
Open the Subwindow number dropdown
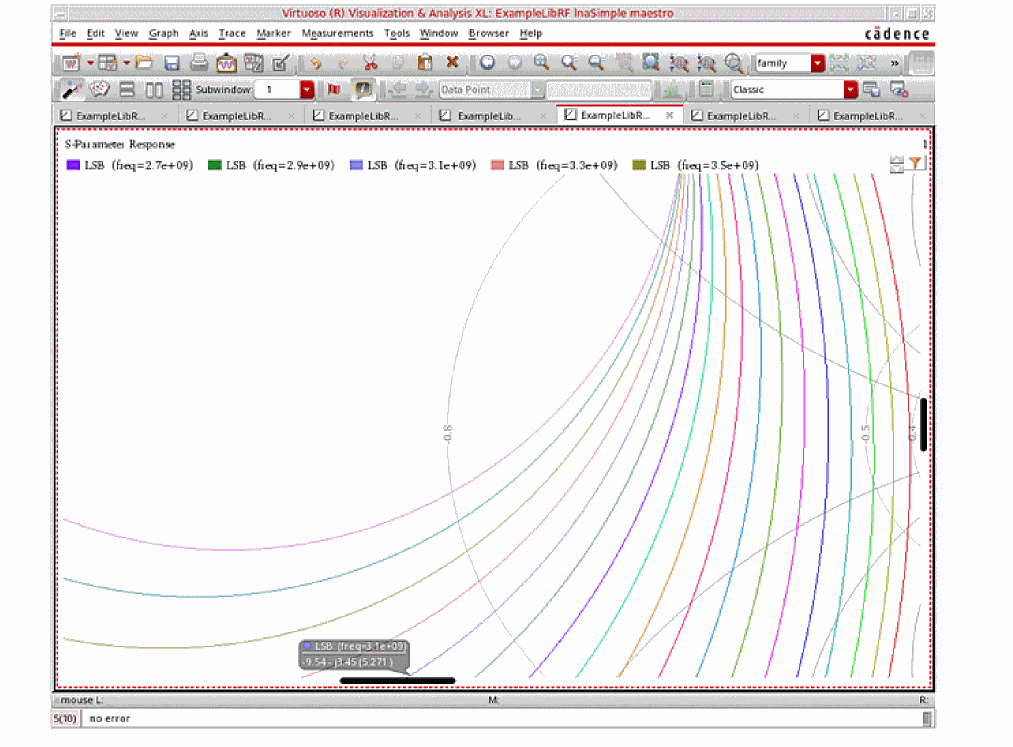307,90
